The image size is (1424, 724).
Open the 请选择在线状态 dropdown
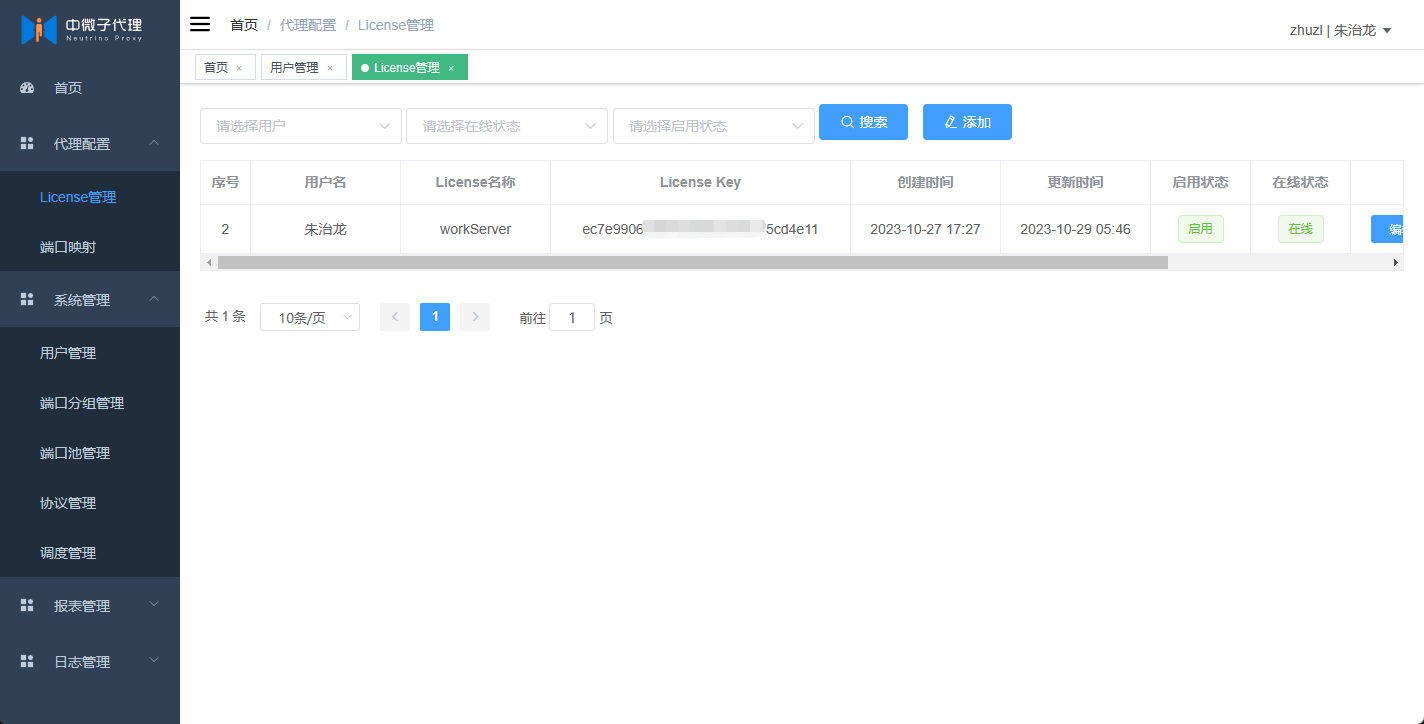click(507, 126)
